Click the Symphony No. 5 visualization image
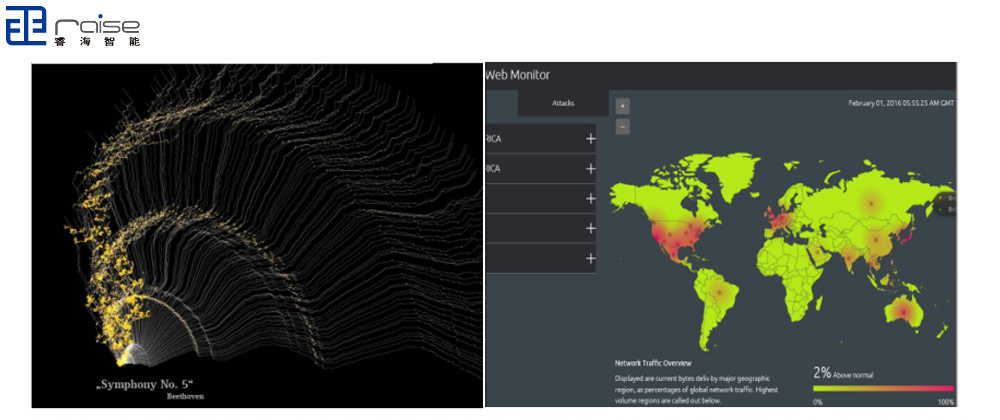This screenshot has height=420, width=1000. 257,235
